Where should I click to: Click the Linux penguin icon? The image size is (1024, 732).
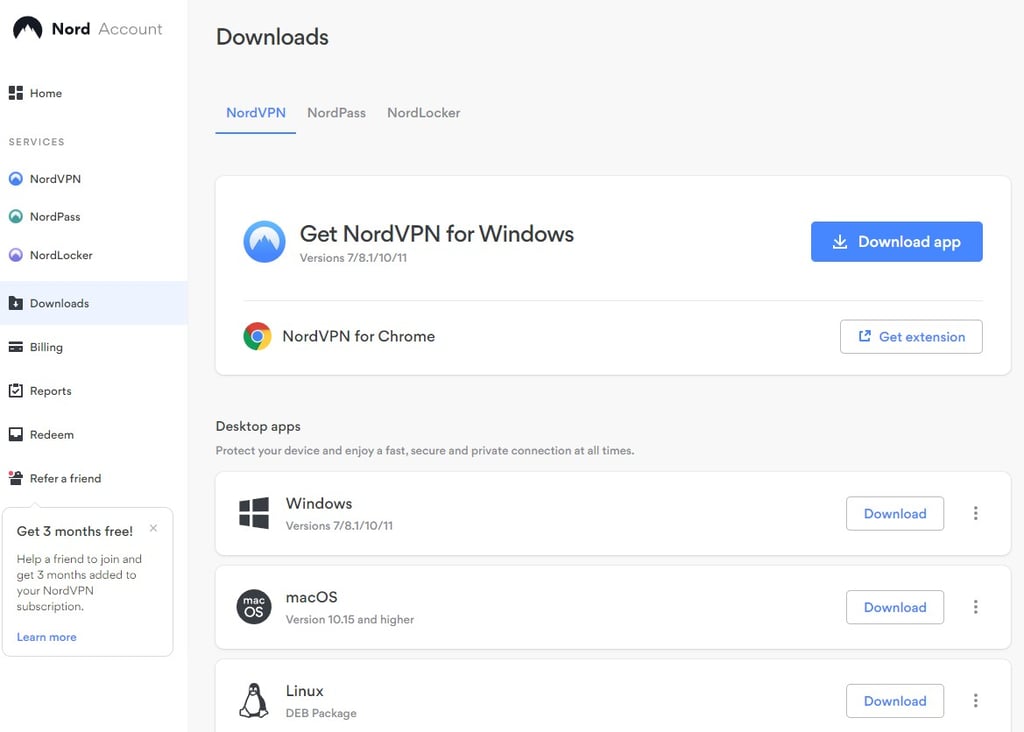tap(254, 701)
